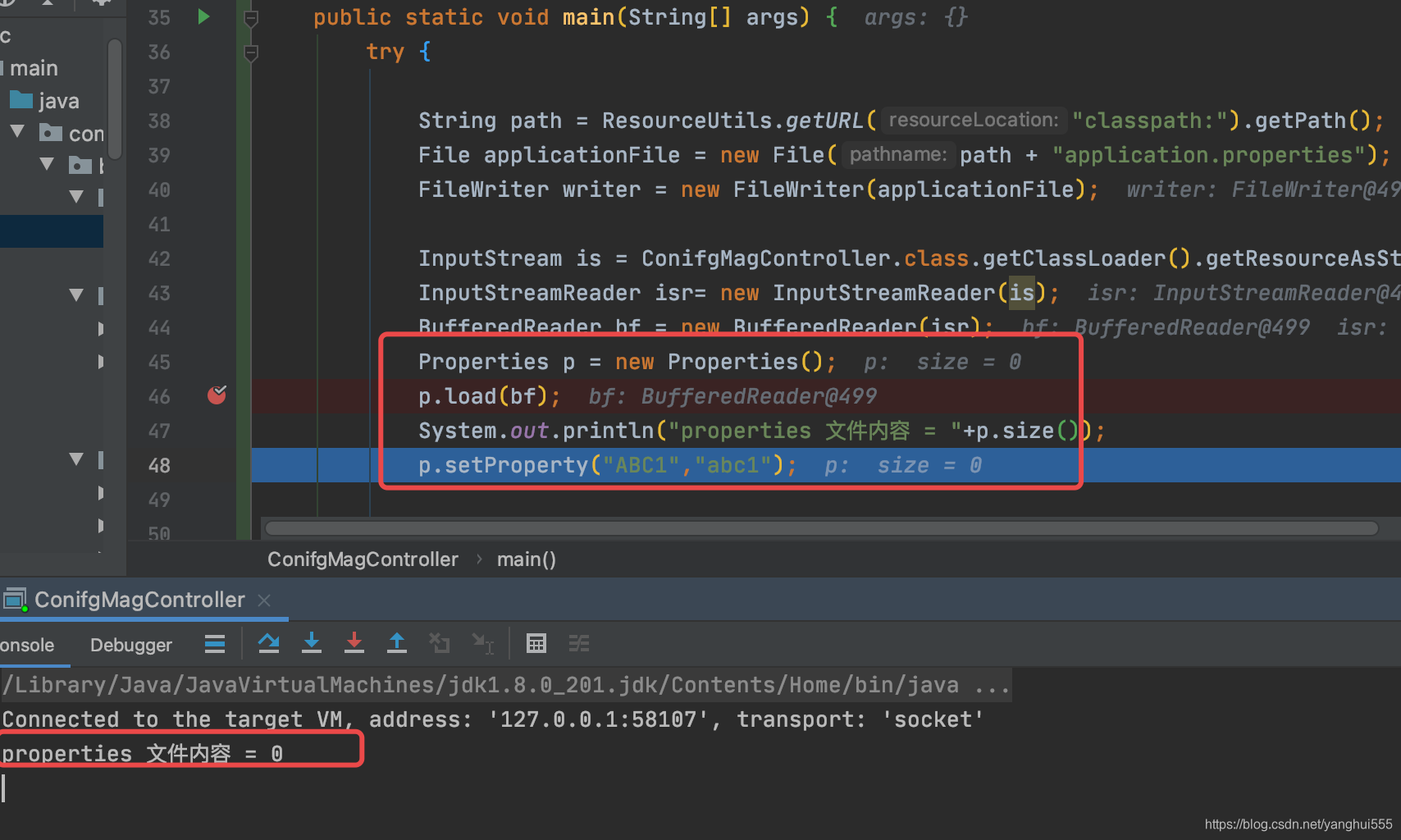
Task: Click the jdk1.8.0_201 java path line
Action: pyautogui.click(x=506, y=685)
